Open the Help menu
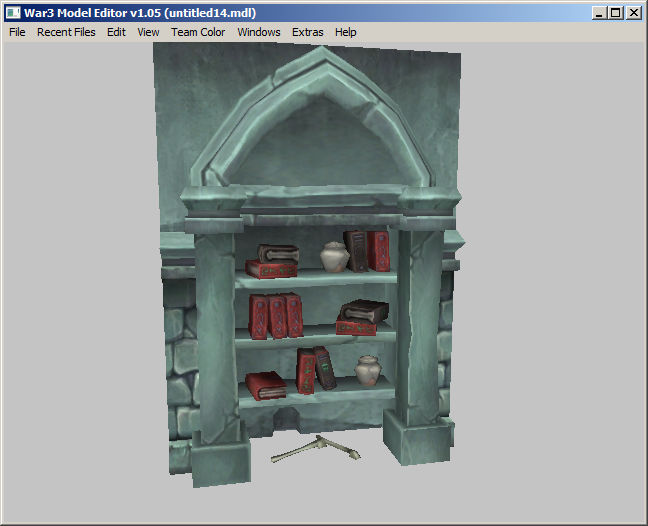Screen dimensions: 648x526 coord(345,32)
